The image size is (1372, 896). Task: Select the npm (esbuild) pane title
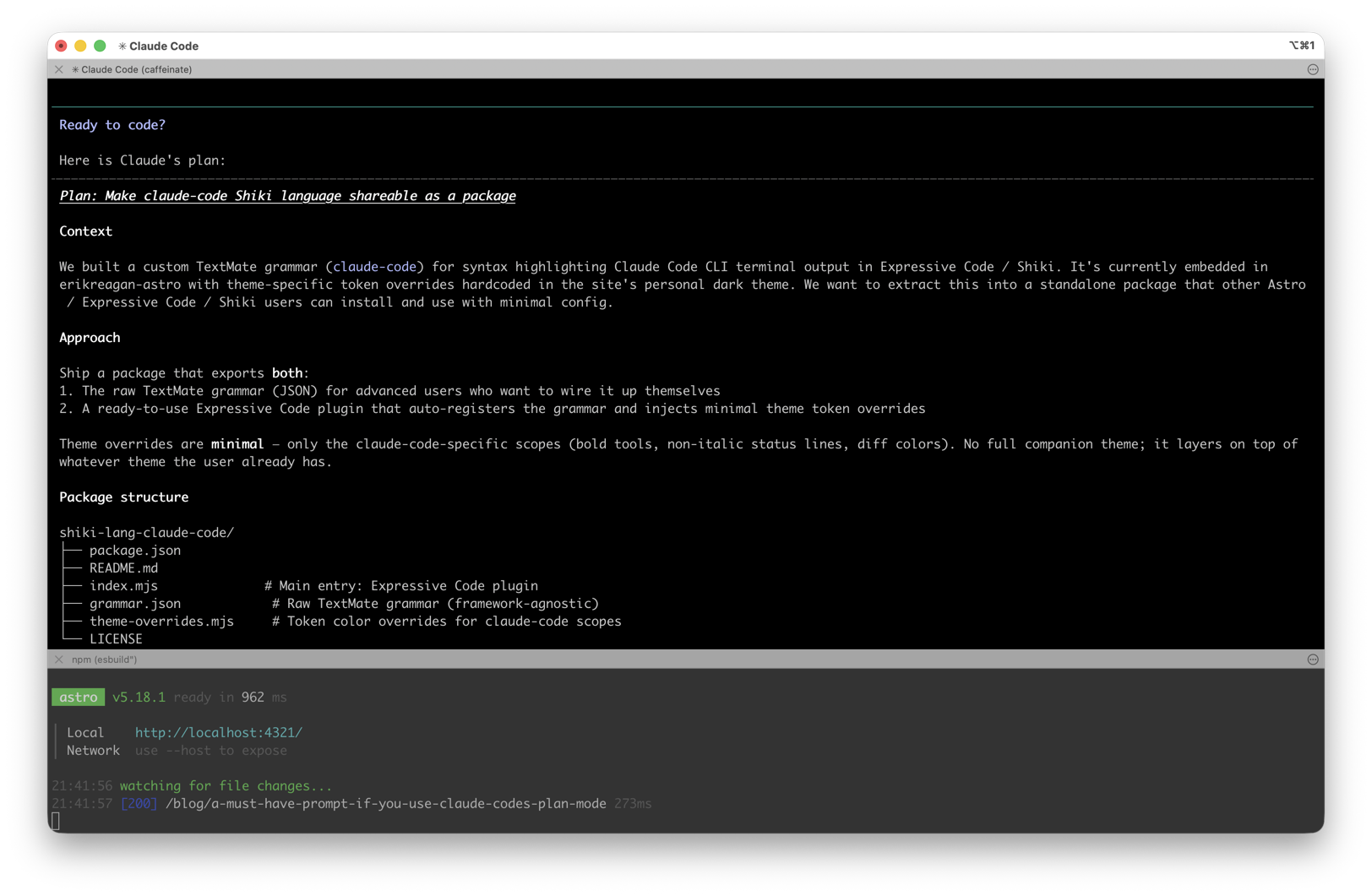coord(104,660)
